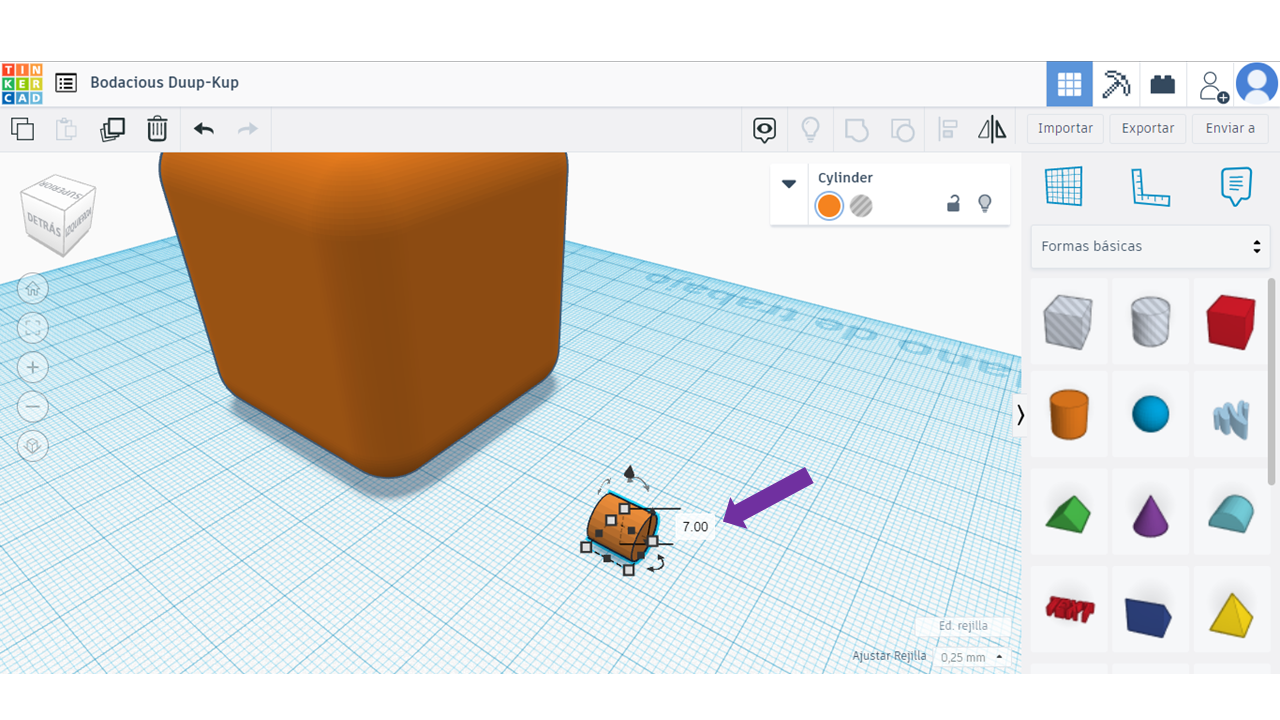Undo the last action
The image size is (1280, 720).
click(x=204, y=129)
